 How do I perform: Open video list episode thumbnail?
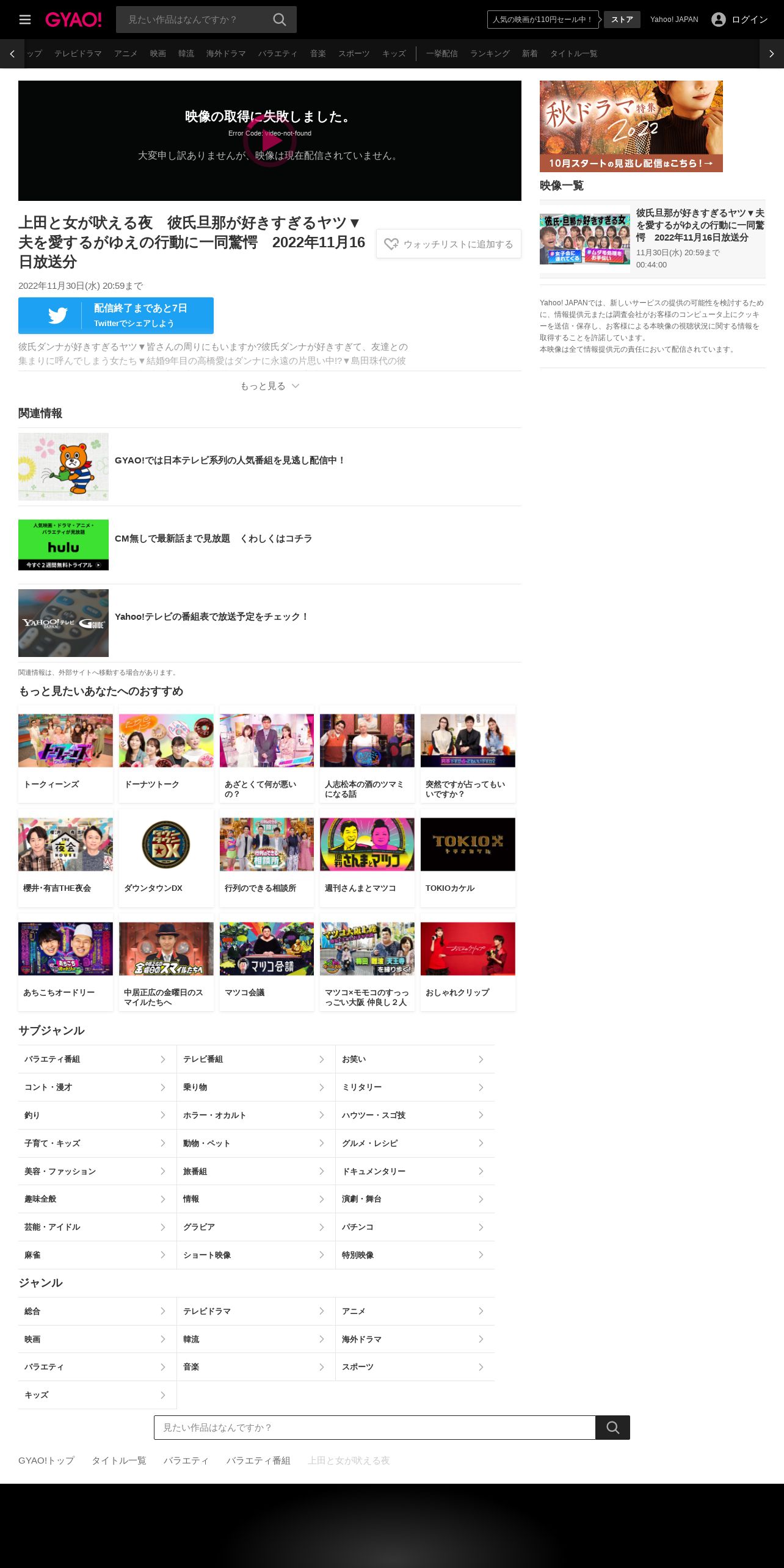tap(585, 239)
